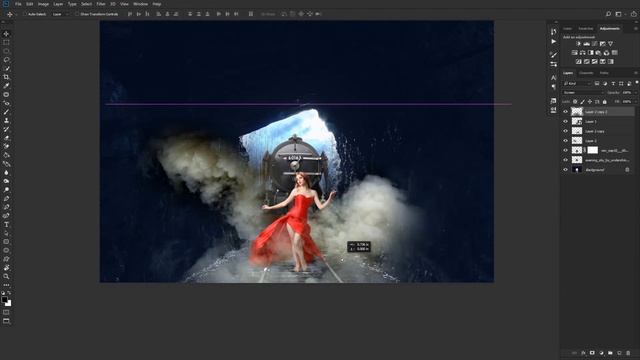Add an Invert adjustment

[x=578, y=62]
